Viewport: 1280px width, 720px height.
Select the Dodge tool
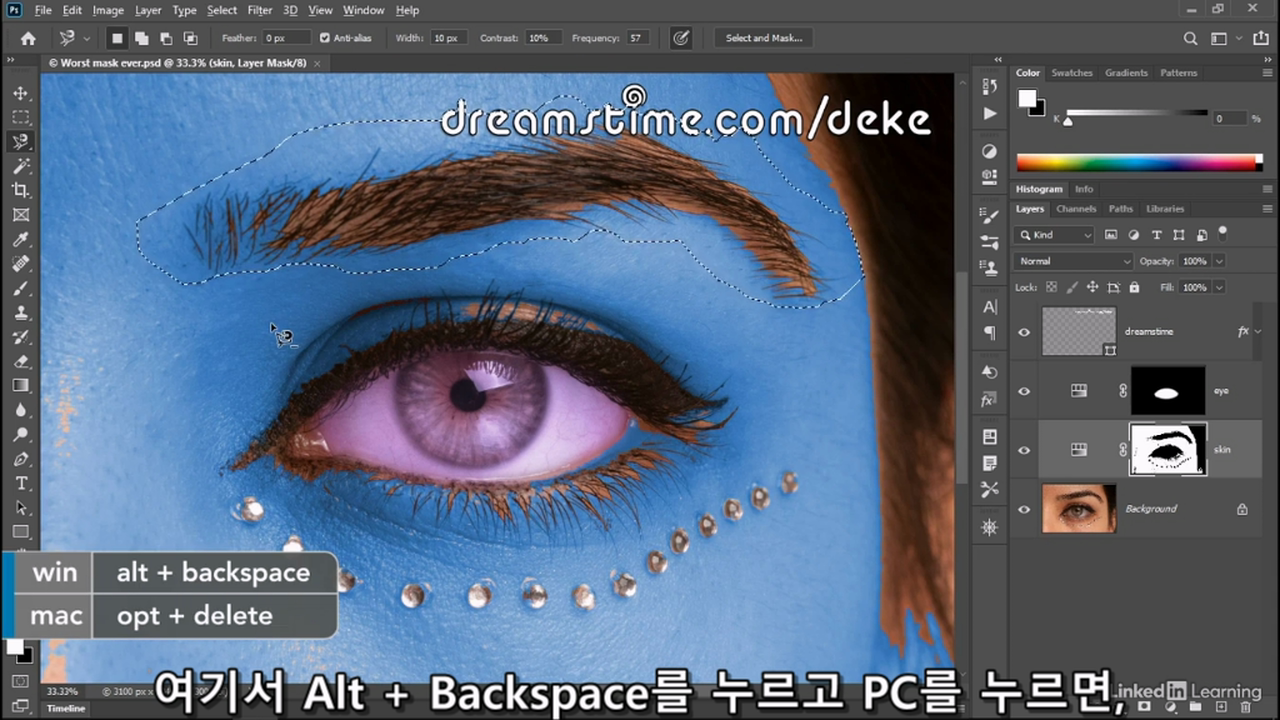pos(21,434)
